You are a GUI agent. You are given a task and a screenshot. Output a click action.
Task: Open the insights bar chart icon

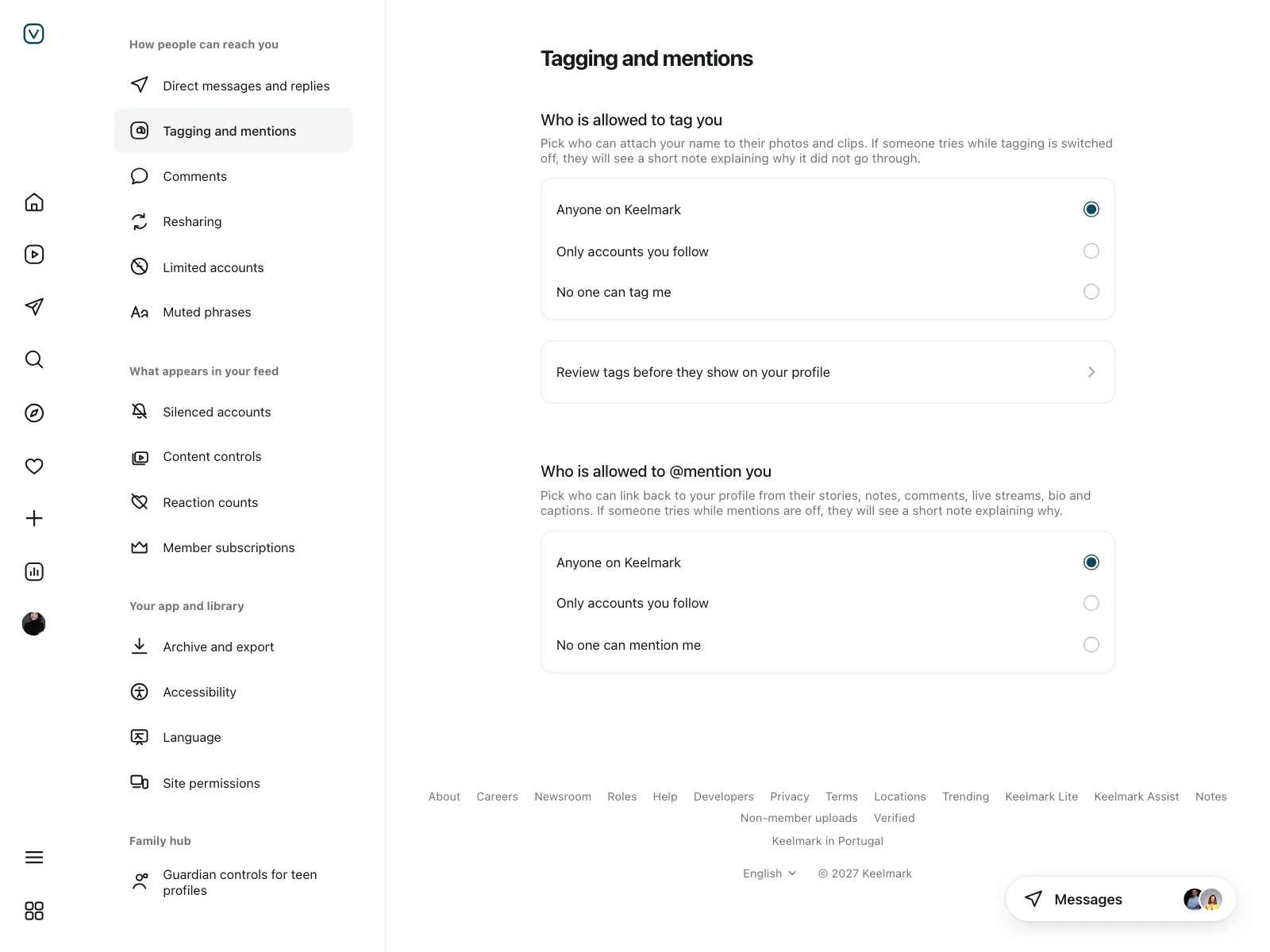coord(34,571)
